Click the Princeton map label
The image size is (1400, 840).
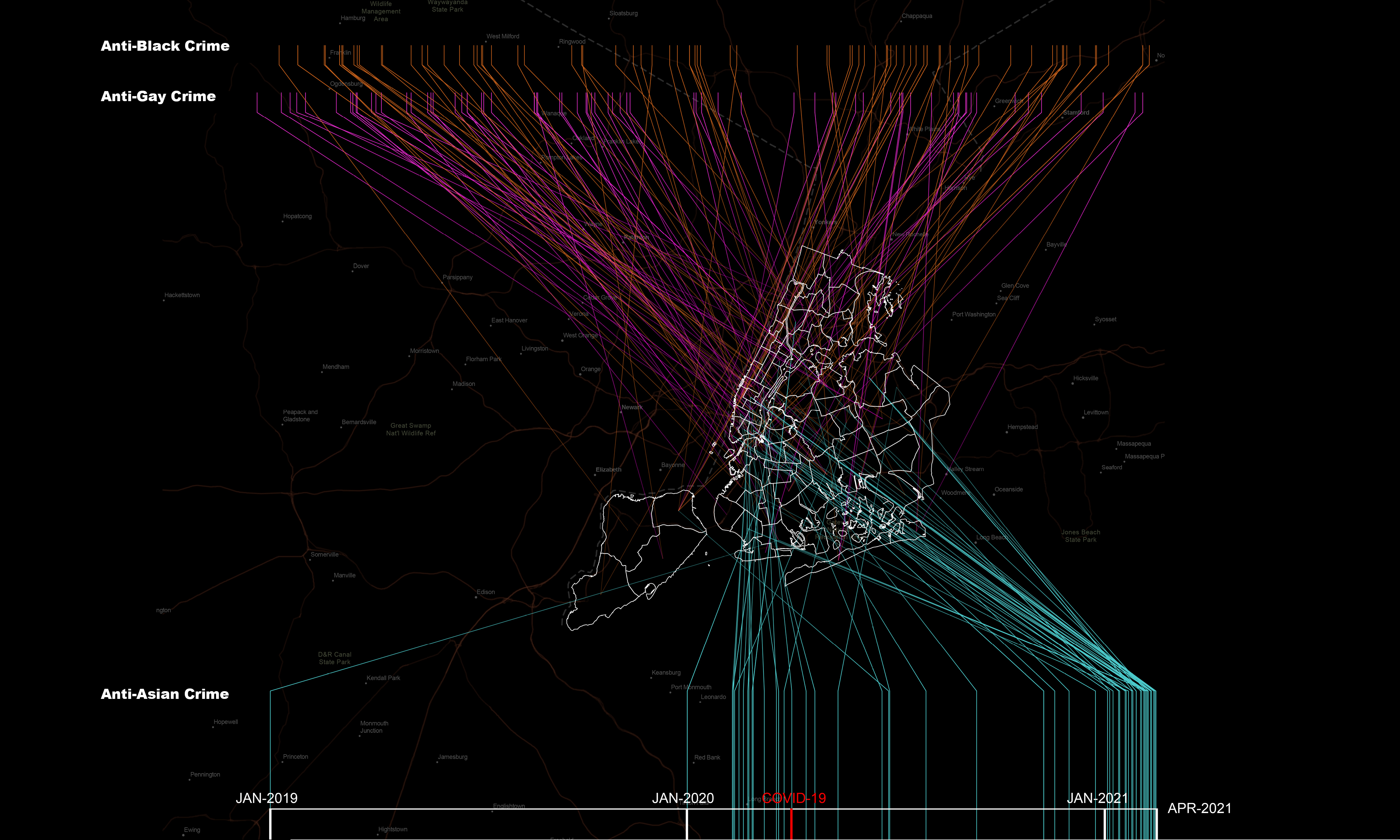click(x=295, y=757)
